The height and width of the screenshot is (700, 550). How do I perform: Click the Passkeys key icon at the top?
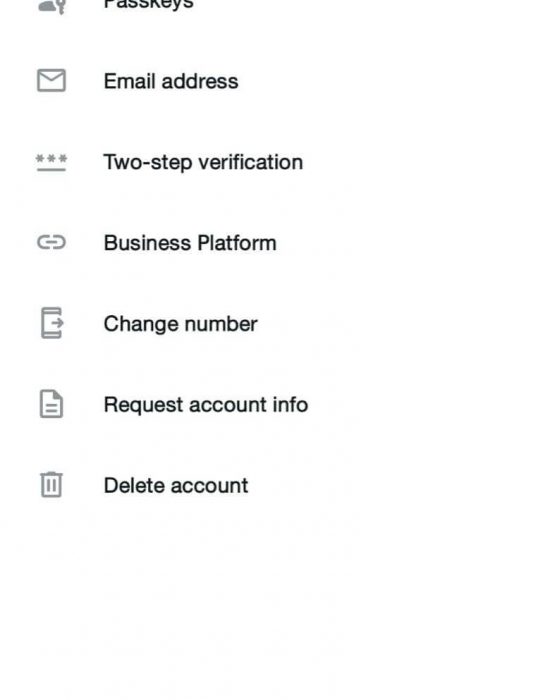click(x=52, y=6)
